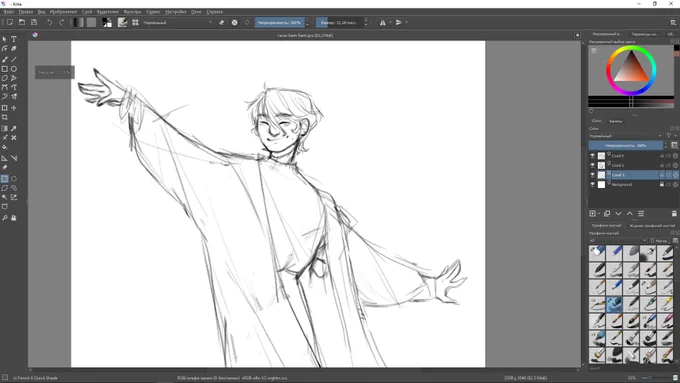Select the Freehand path tool
This screenshot has height=383, width=680.
(14, 87)
